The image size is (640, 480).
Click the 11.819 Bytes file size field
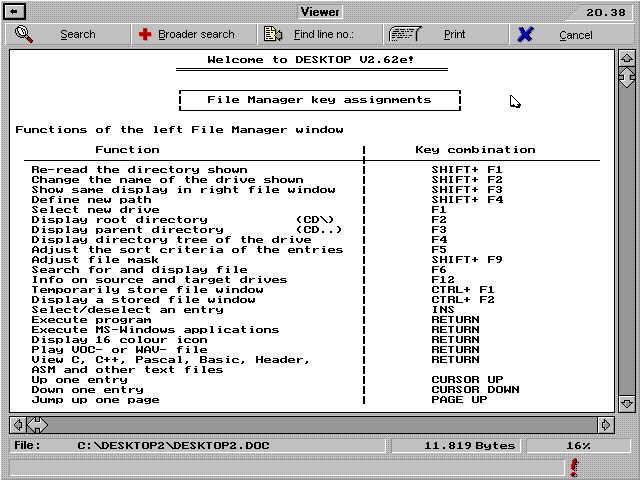click(456, 445)
